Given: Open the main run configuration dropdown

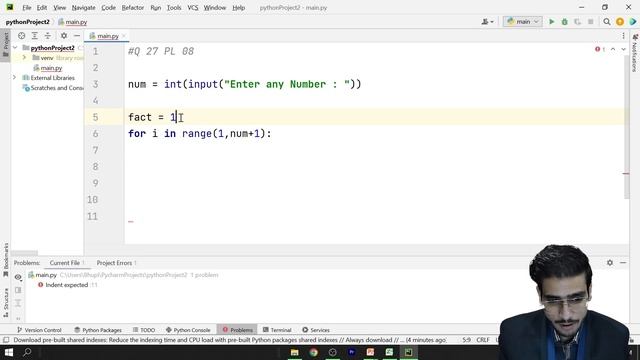Looking at the screenshot, I should (522, 22).
